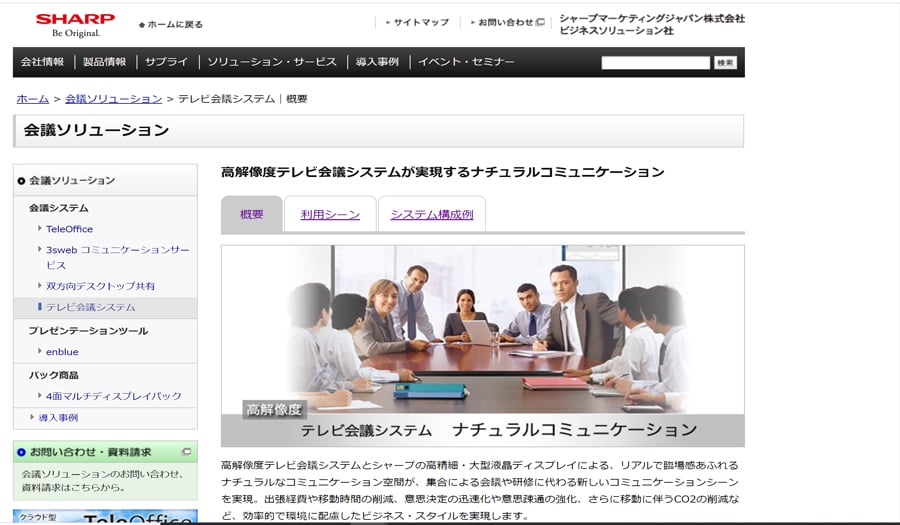Image resolution: width=900 pixels, height=525 pixels.
Task: Click the プレゼンテーションツール sidebar section label
Action: tap(88, 330)
